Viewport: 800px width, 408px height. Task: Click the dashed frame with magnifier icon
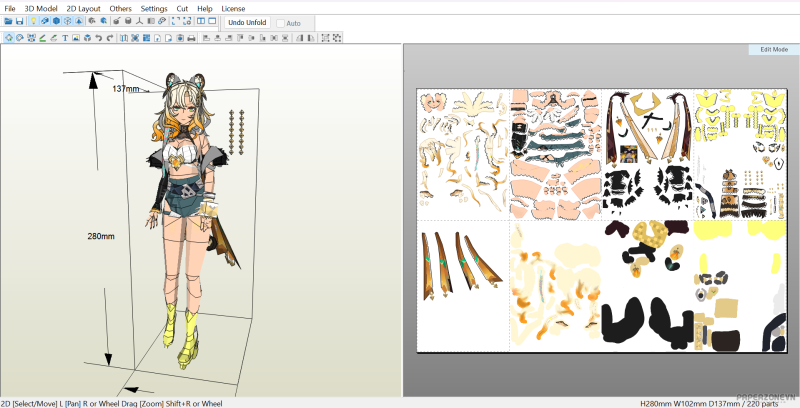(187, 21)
